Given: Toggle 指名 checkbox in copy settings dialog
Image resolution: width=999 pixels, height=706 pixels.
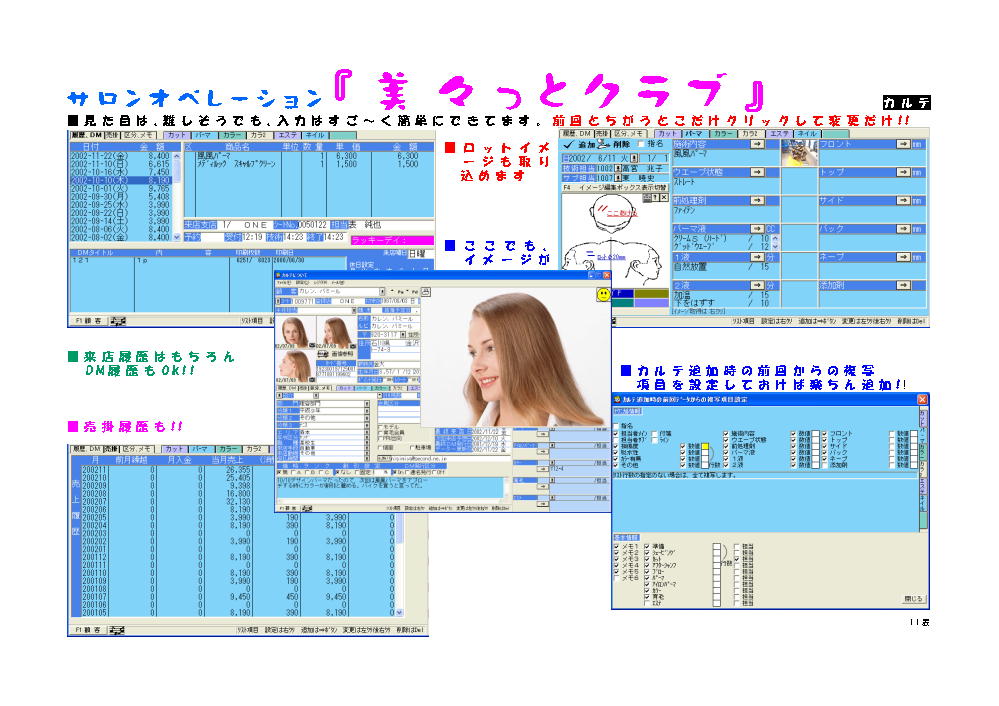Looking at the screenshot, I should 616,426.
